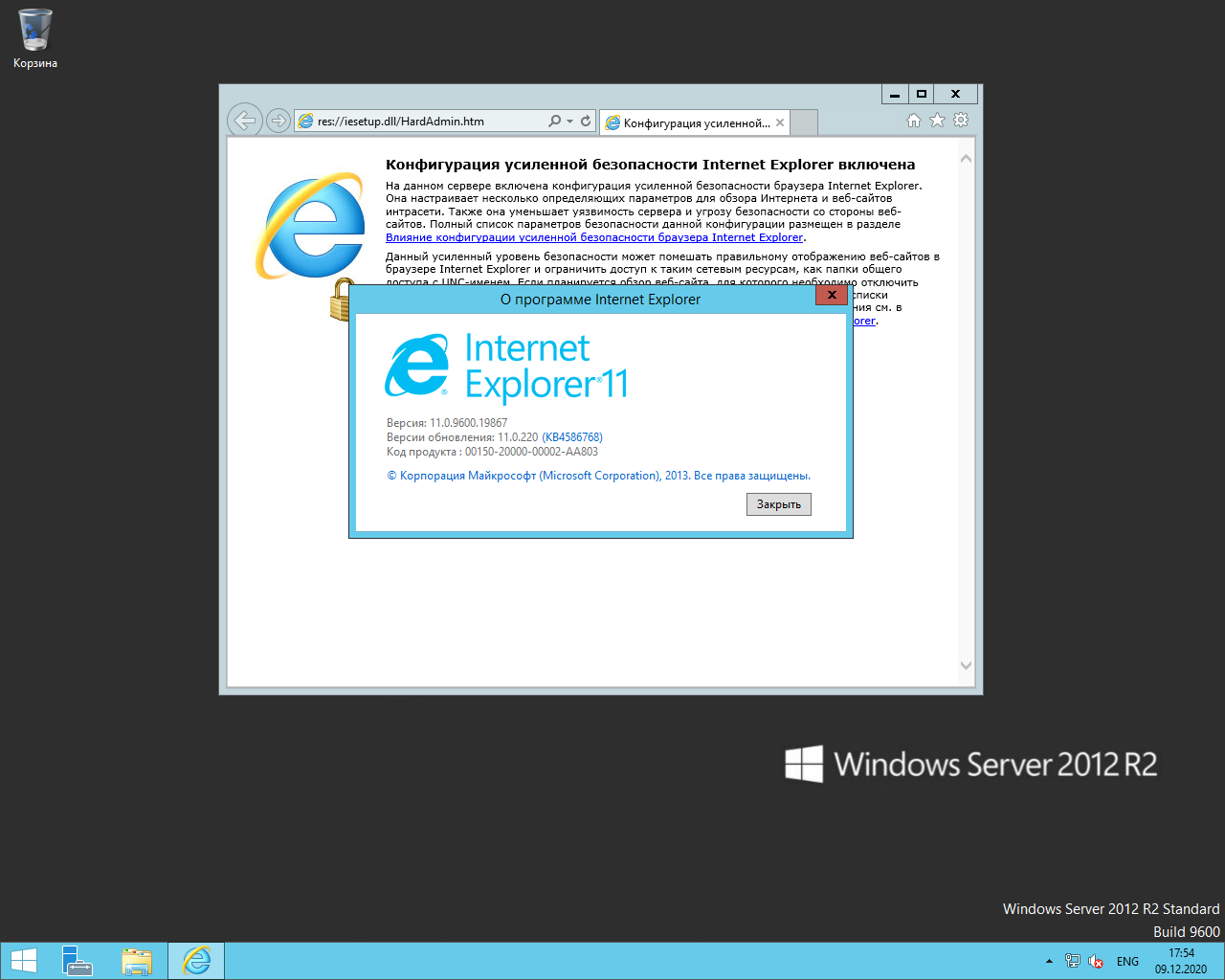The width and height of the screenshot is (1225, 980).
Task: Click the version text 11.0.9600.19867
Action: pyautogui.click(x=469, y=423)
